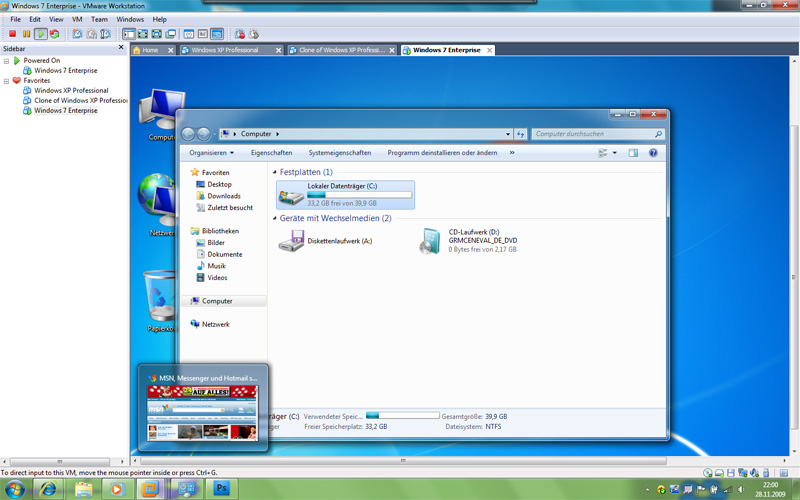Collapse the Powered On tree node
Image resolution: width=800 pixels, height=500 pixels.
click(x=7, y=61)
